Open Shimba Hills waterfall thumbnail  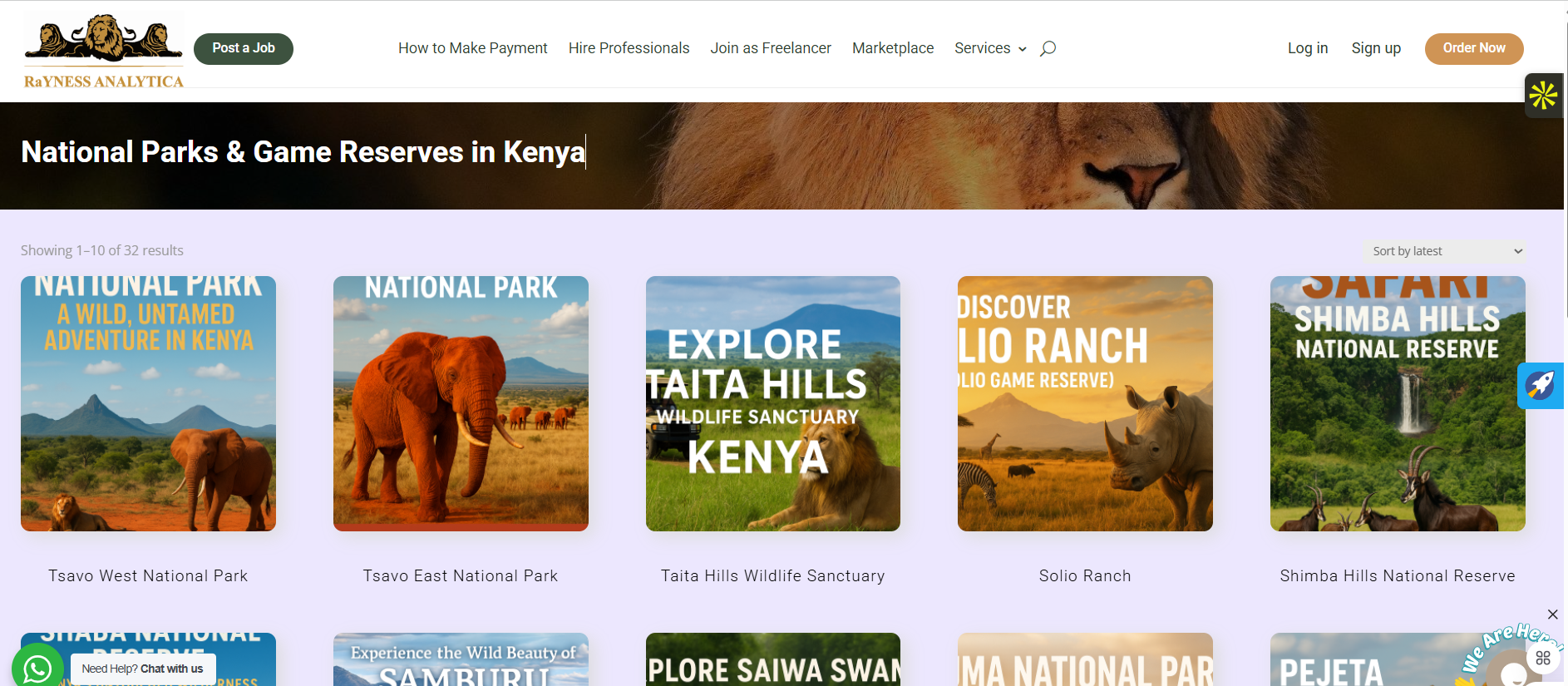[x=1398, y=403]
